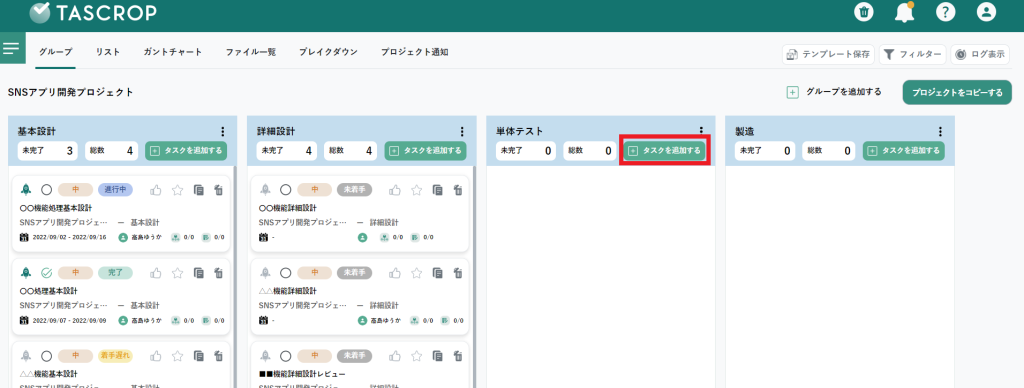1024x388 pixels.
Task: Click the ログ表示 button
Action: pyautogui.click(x=980, y=55)
